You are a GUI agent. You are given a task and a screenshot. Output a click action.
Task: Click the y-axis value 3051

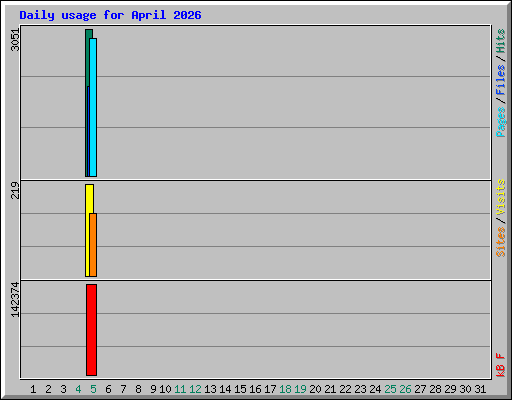[x=15, y=40]
